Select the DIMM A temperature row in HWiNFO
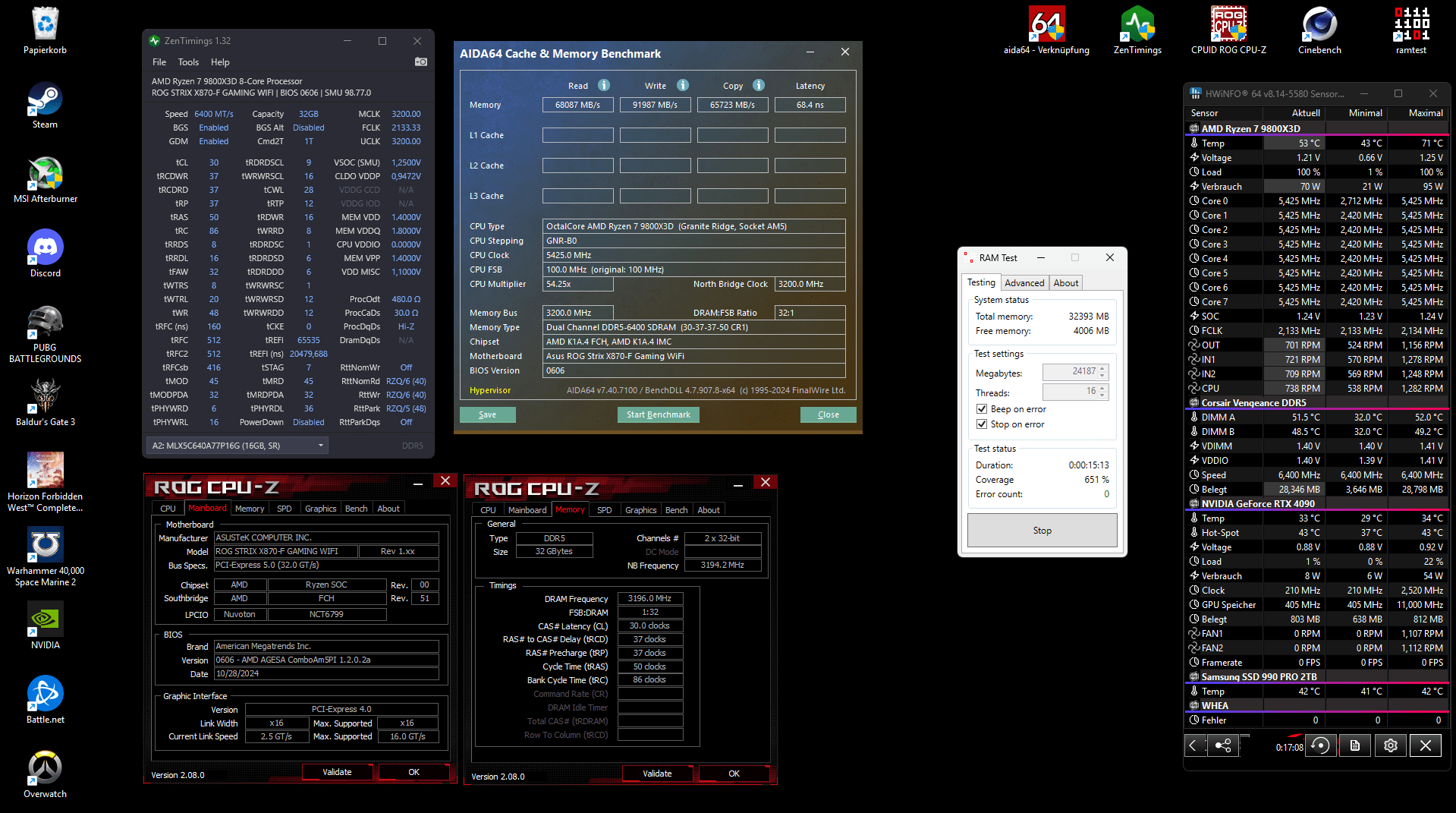Viewport: 1456px width, 813px height. coord(1317,417)
